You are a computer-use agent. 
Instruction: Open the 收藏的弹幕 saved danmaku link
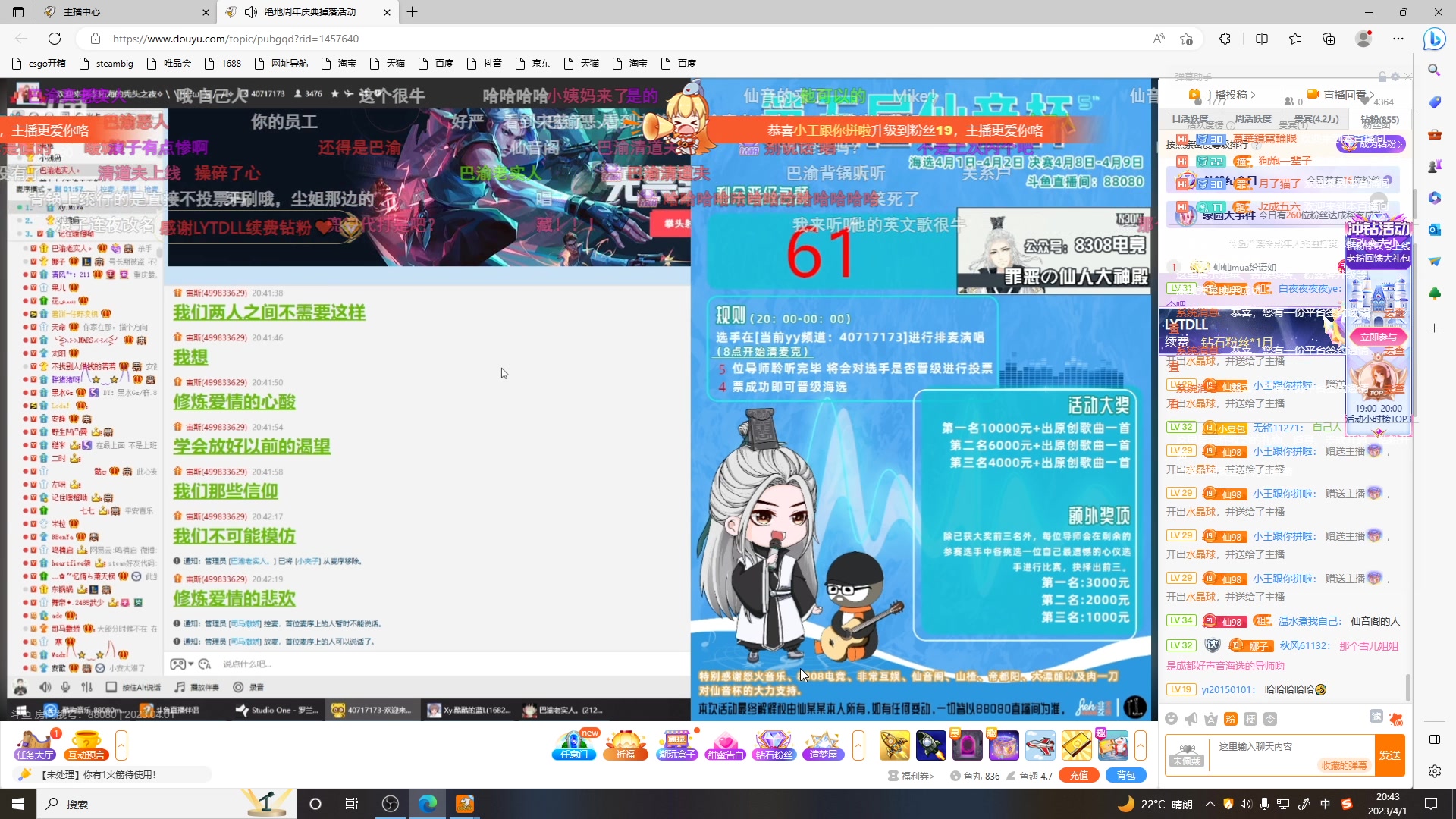pos(1345,765)
